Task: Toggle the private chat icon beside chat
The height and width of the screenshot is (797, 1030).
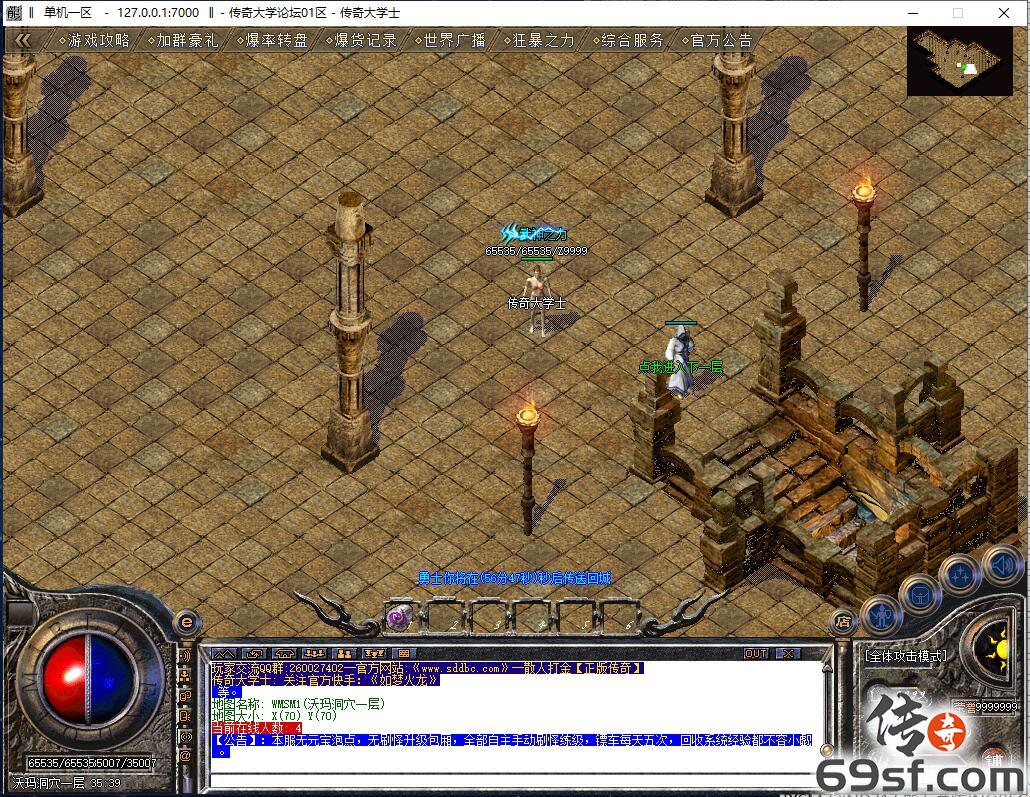Action: click(x=185, y=696)
